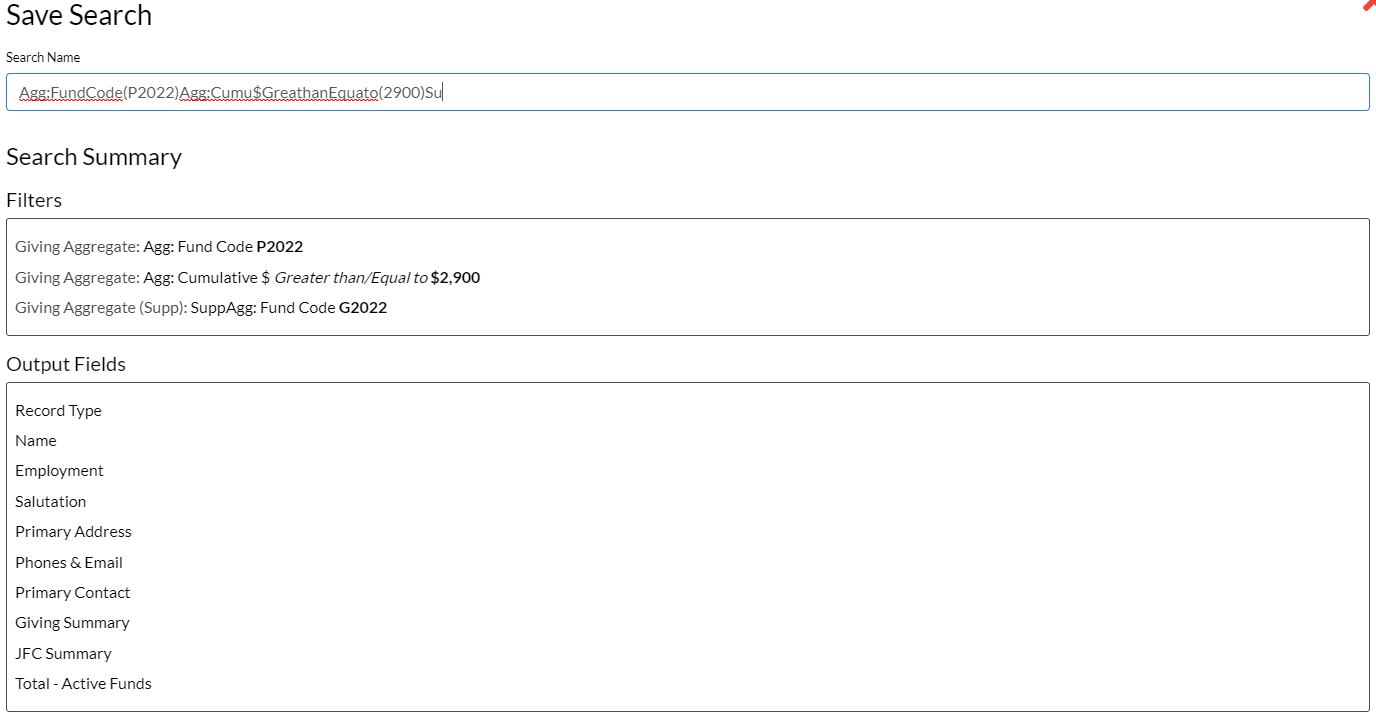
Task: Select Record Type output field
Action: click(x=58, y=411)
